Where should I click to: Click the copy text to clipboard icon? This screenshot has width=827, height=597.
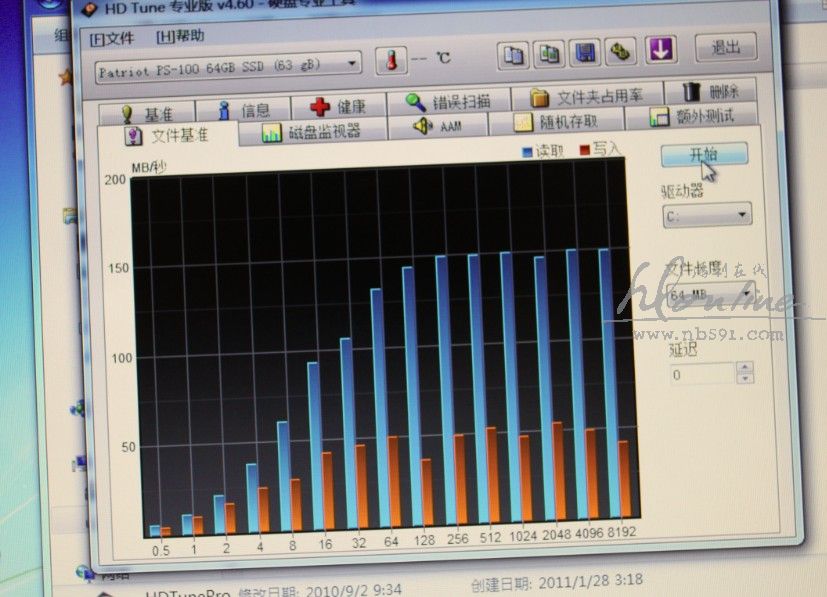[x=513, y=53]
